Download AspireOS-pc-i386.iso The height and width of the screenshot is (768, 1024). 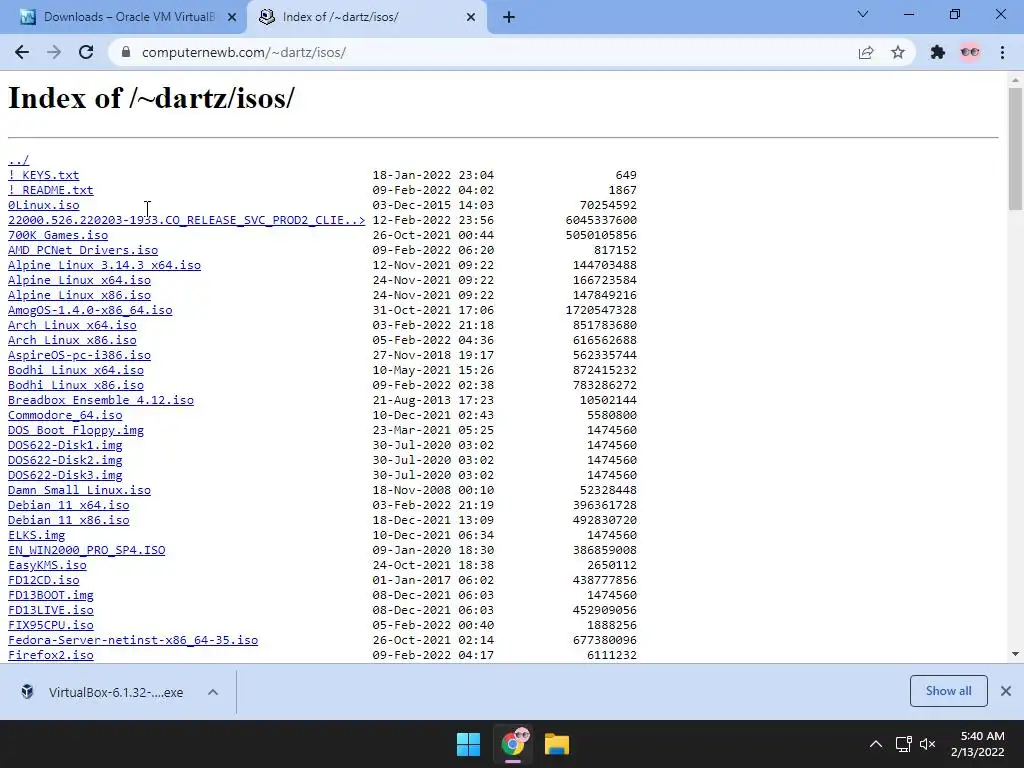pos(79,355)
